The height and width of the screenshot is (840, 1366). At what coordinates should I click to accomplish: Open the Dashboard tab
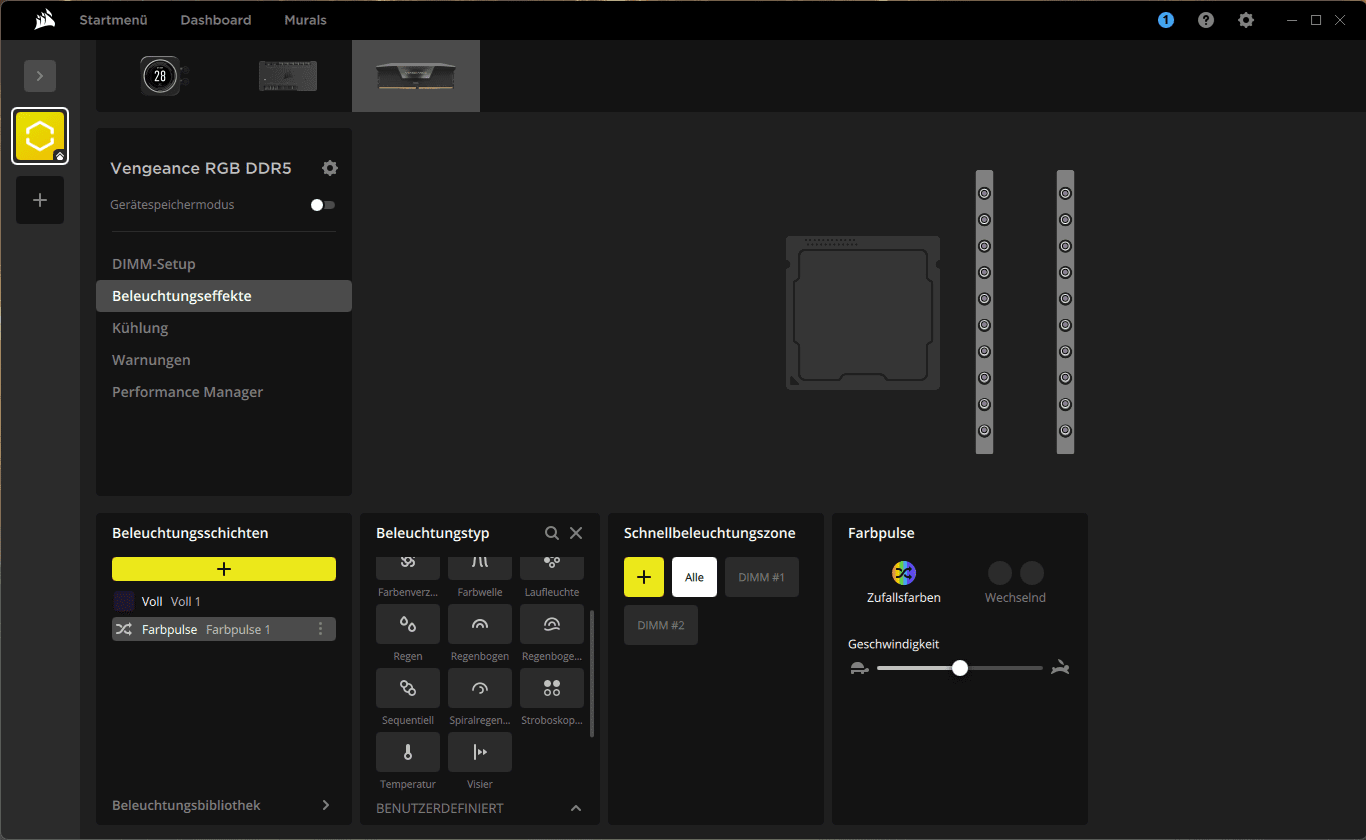[216, 20]
